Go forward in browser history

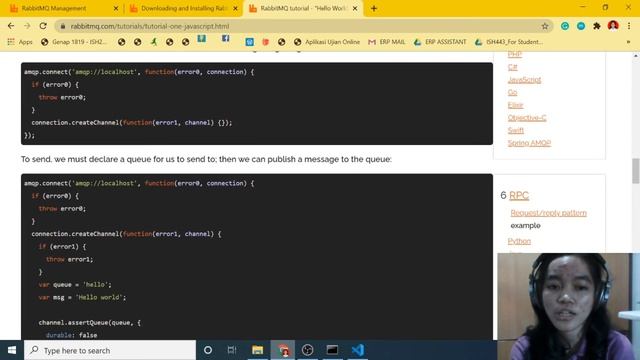[27, 26]
